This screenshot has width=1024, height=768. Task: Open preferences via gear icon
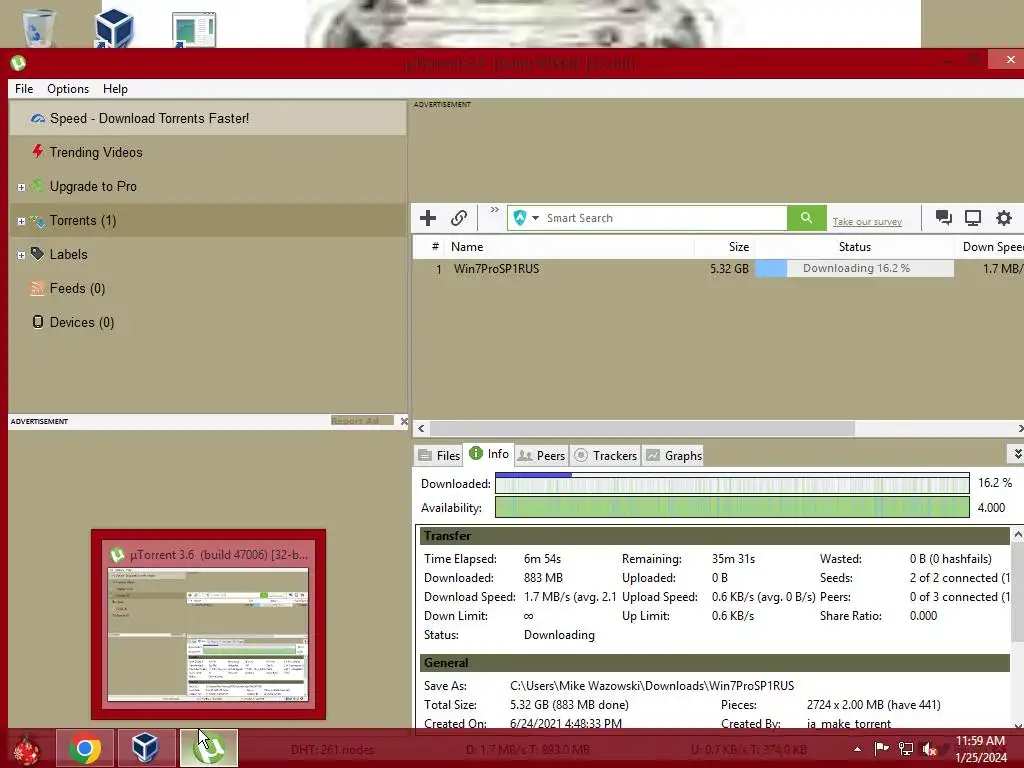1004,217
